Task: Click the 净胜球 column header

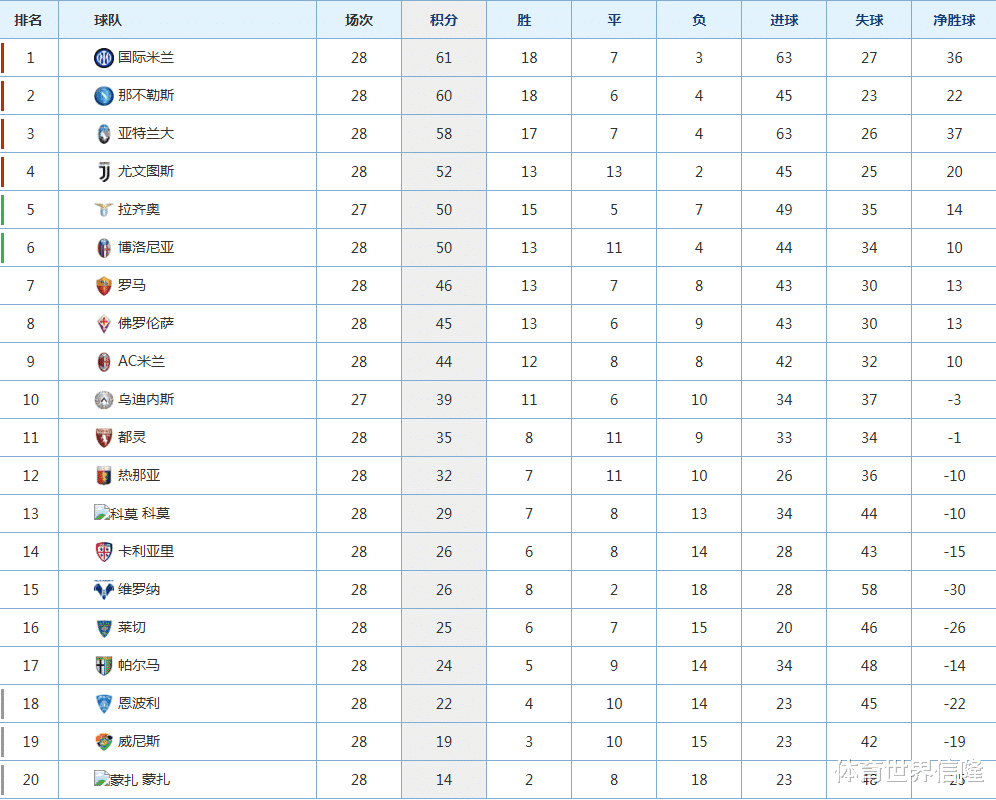Action: [x=954, y=20]
